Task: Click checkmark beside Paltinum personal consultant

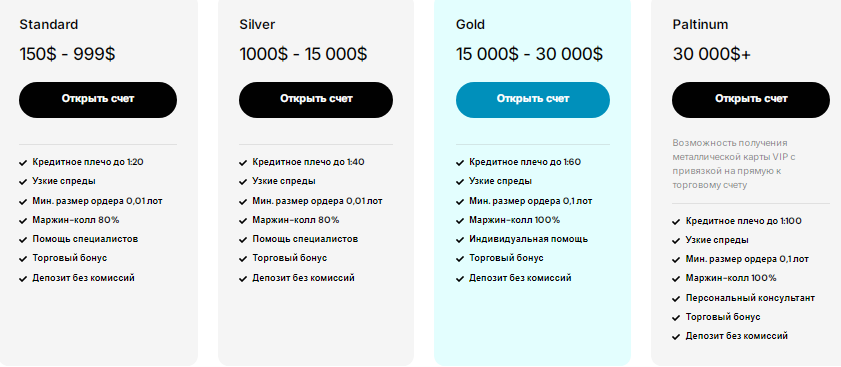Action: click(x=676, y=298)
